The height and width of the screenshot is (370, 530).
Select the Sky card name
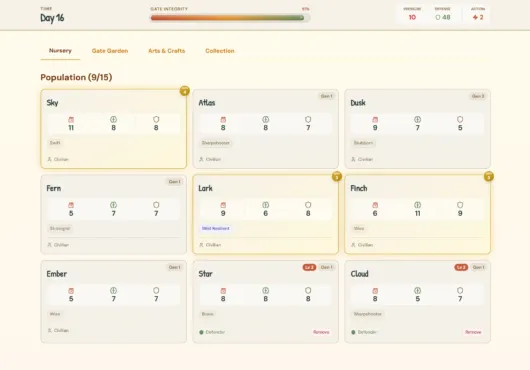coord(52,103)
